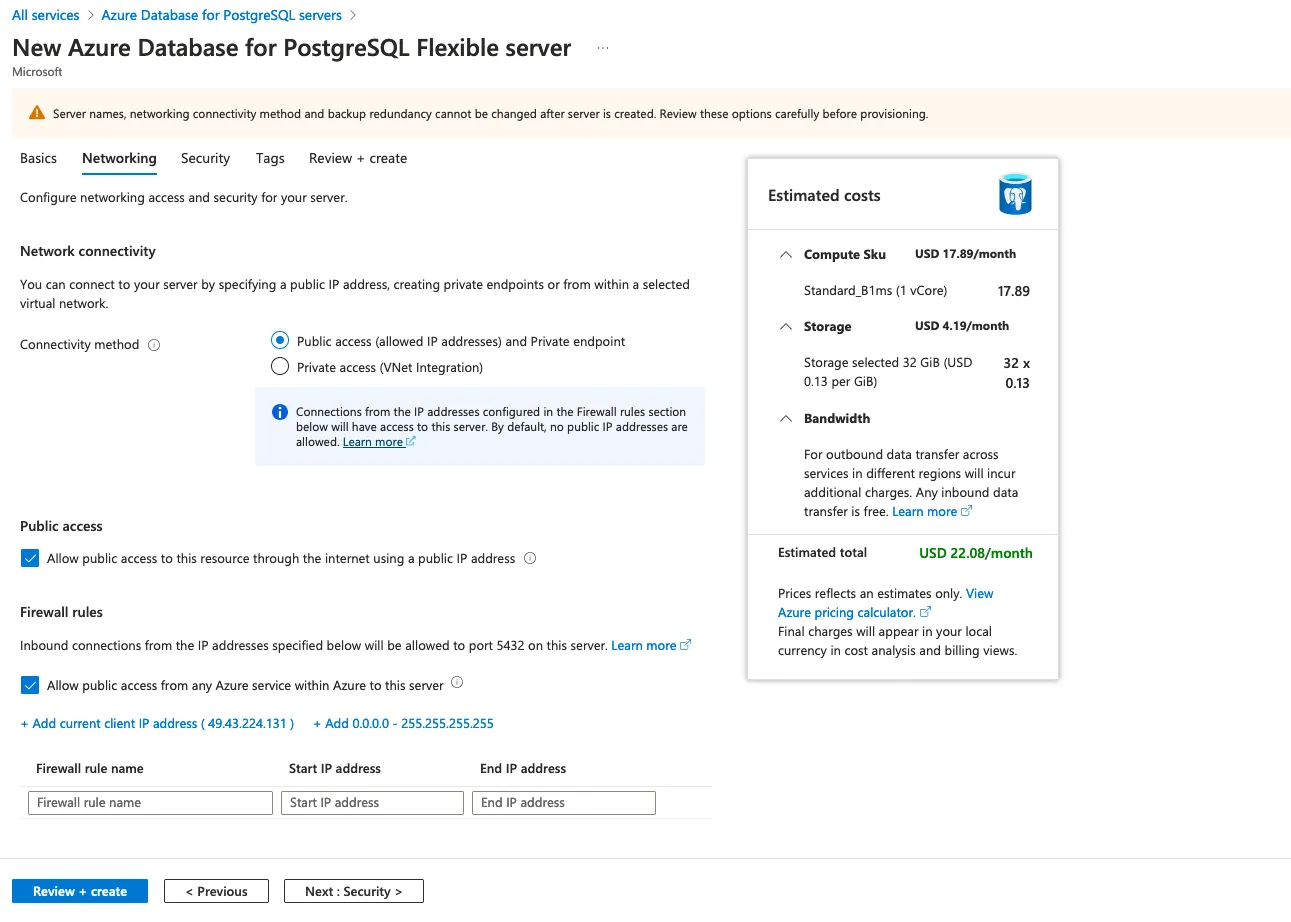Collapse the Storage cost section
The width and height of the screenshot is (1291, 922).
pos(786,327)
